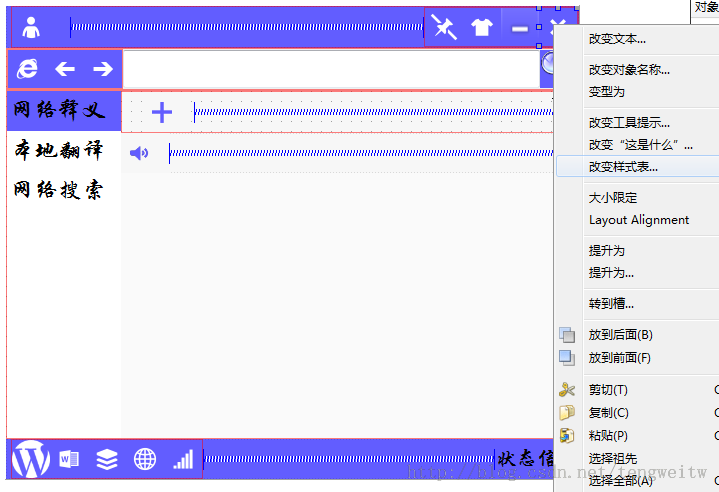The image size is (719, 492).
Task: Click the pin icon in title bar
Action: (x=444, y=28)
